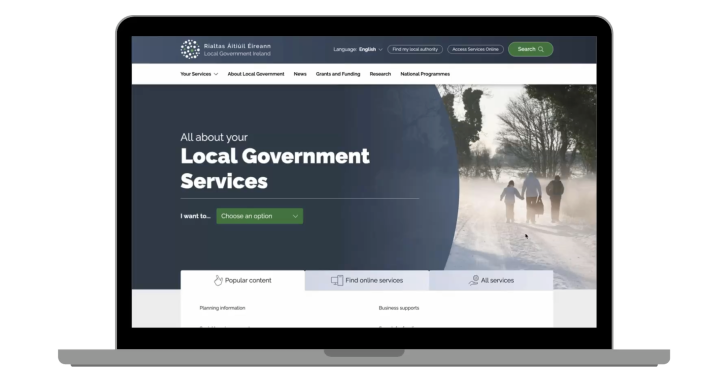Switch to the All services tab
The width and height of the screenshot is (728, 376).
click(491, 280)
